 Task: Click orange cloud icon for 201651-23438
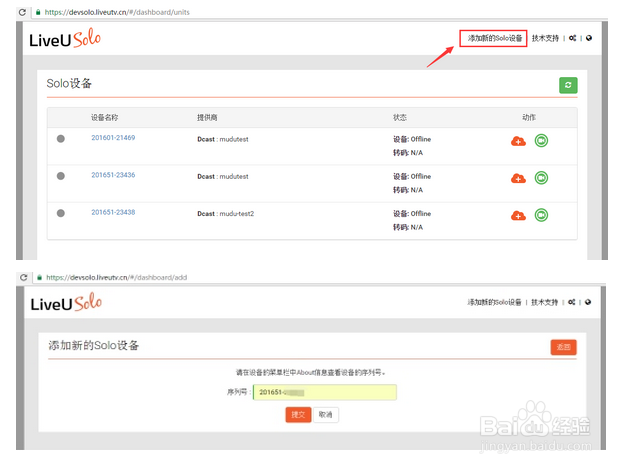(x=518, y=216)
